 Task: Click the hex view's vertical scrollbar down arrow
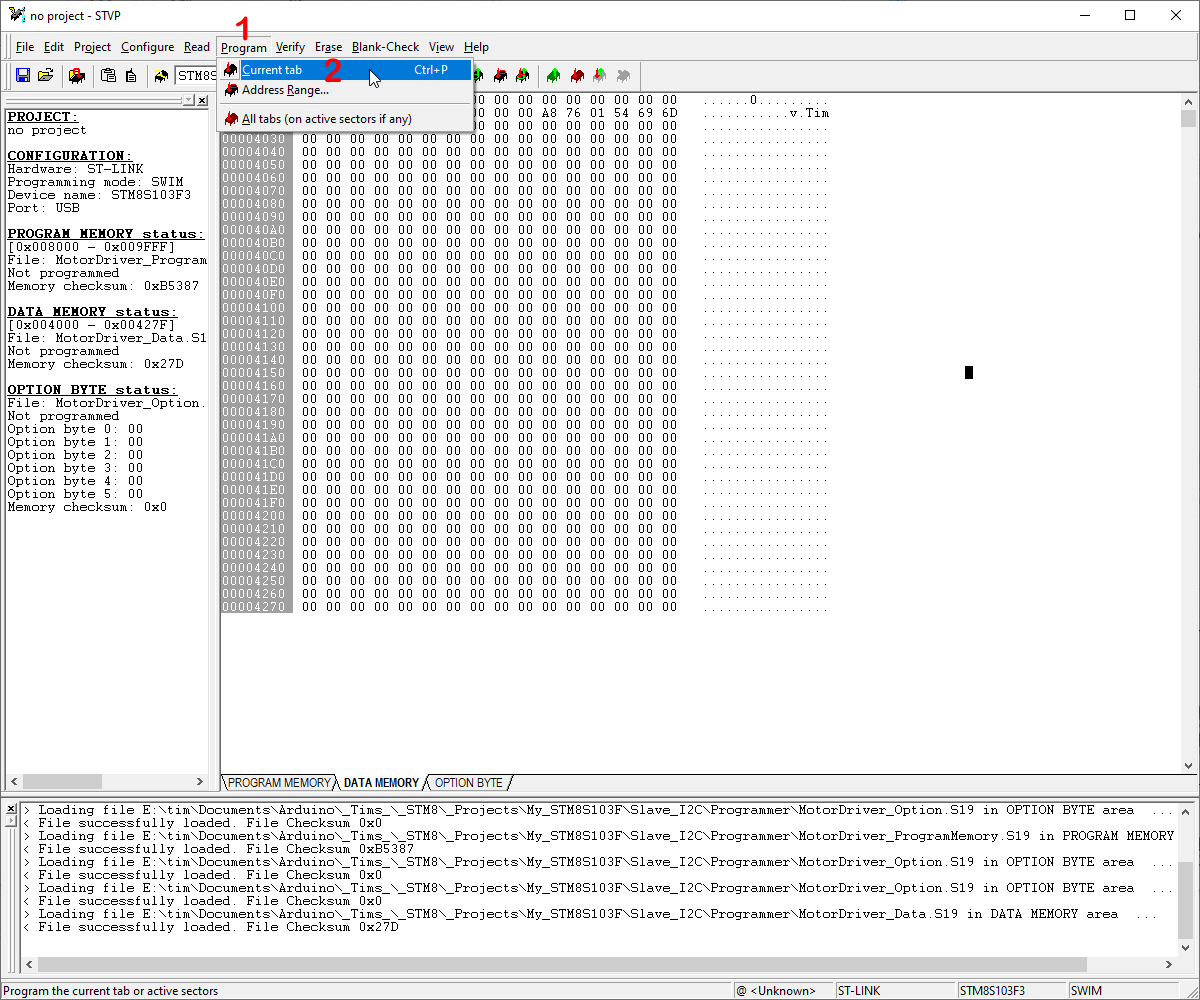[x=1188, y=764]
